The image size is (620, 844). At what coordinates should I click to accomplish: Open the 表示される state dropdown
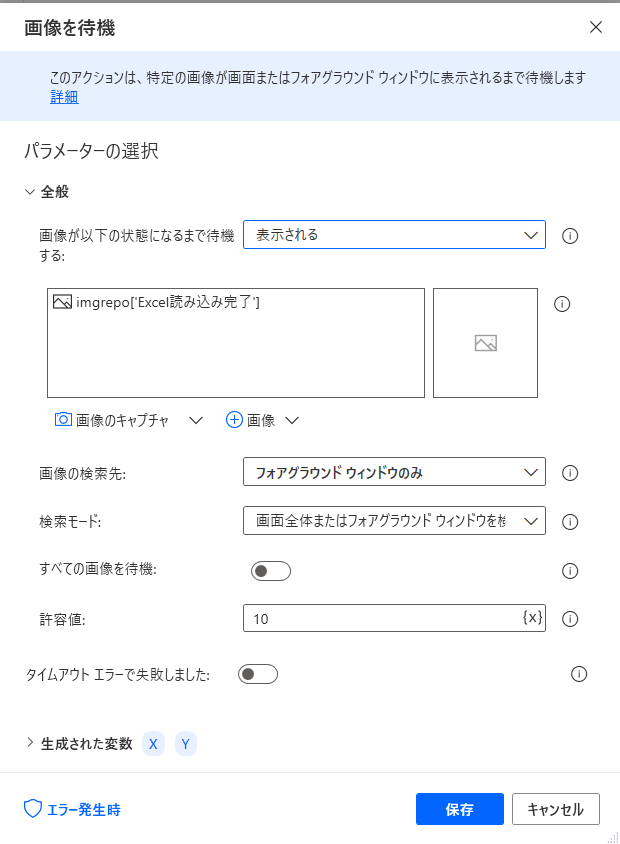tap(394, 234)
